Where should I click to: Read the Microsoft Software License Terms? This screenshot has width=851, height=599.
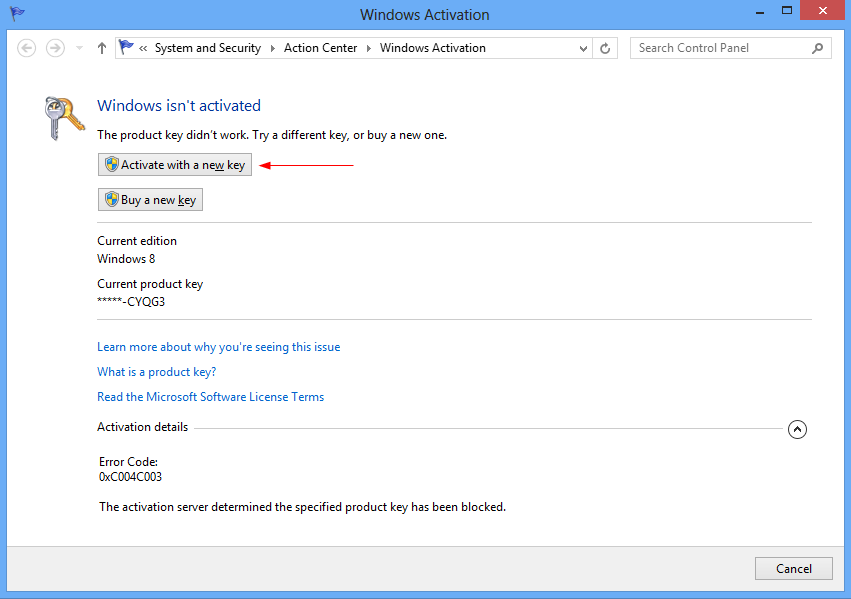210,396
